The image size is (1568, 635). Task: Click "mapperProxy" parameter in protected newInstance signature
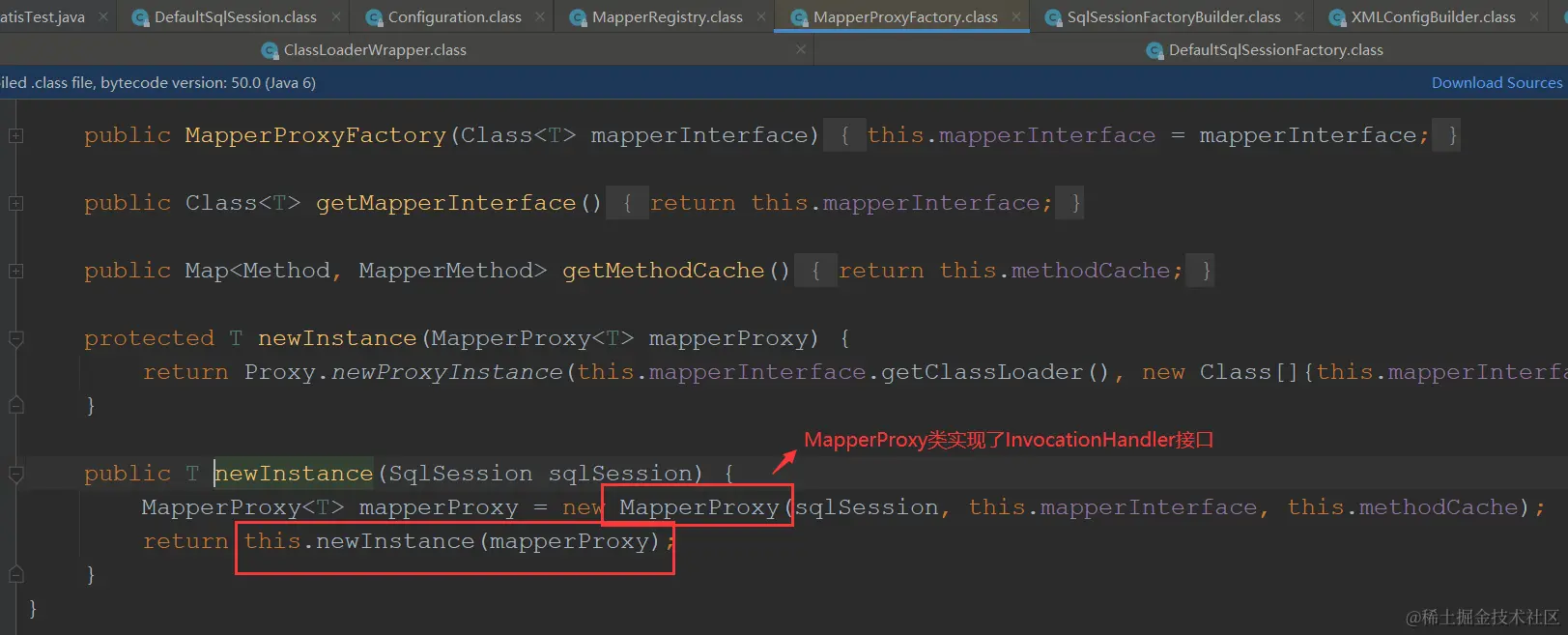[728, 338]
